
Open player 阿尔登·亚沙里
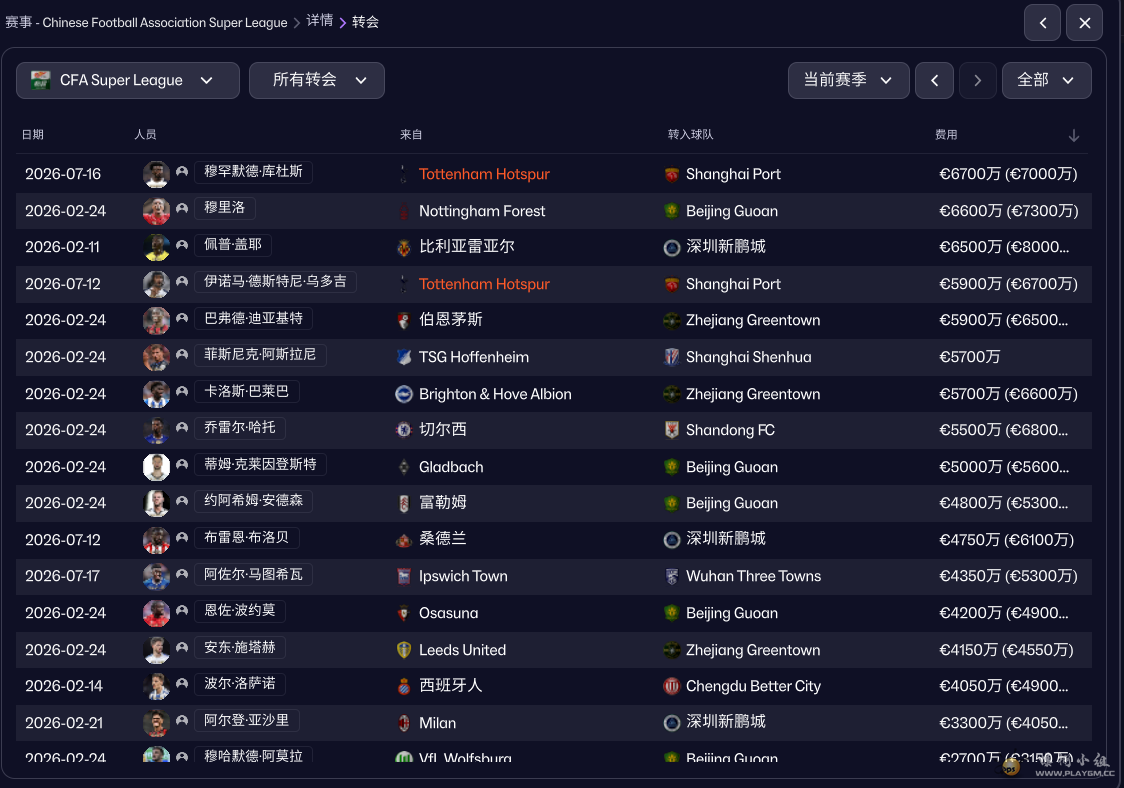247,721
